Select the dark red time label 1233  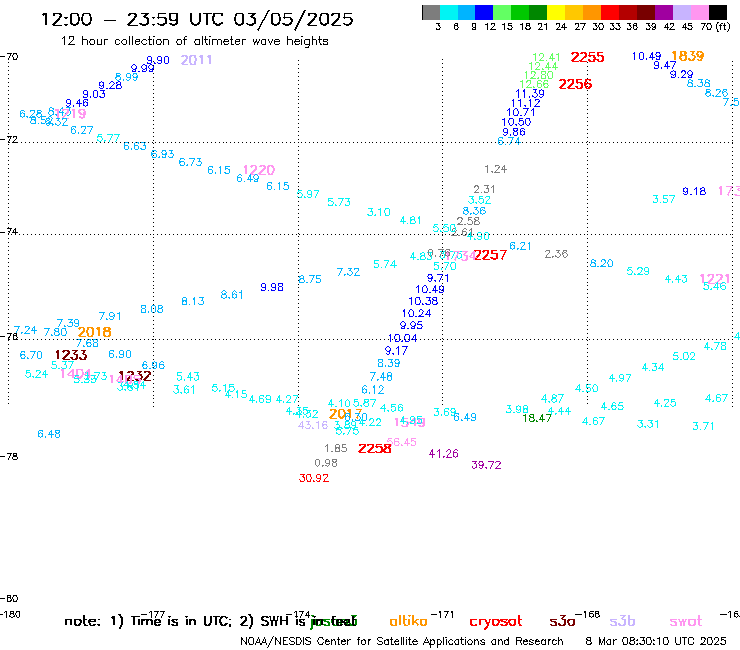point(71,355)
